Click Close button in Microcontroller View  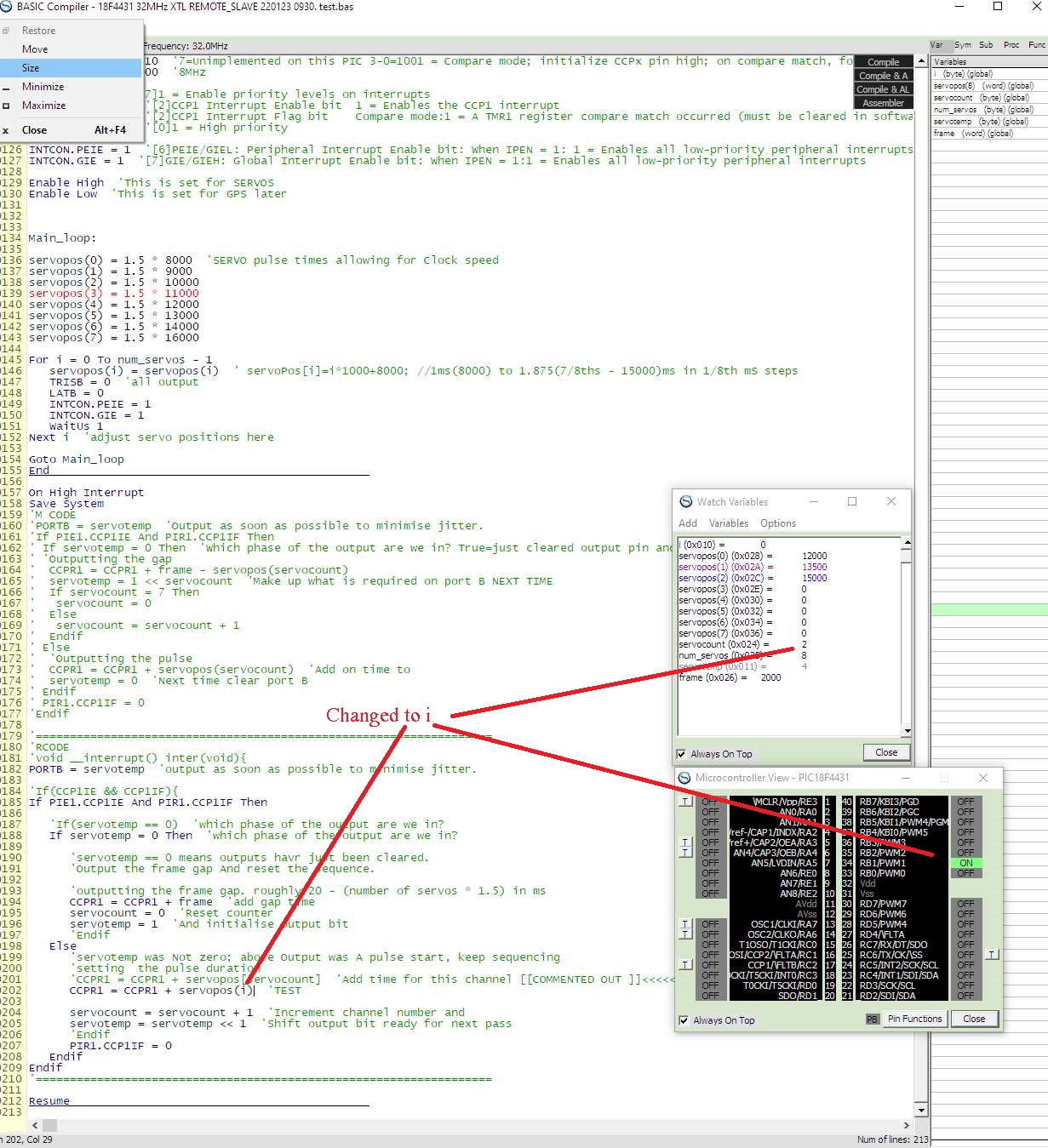click(x=974, y=1019)
